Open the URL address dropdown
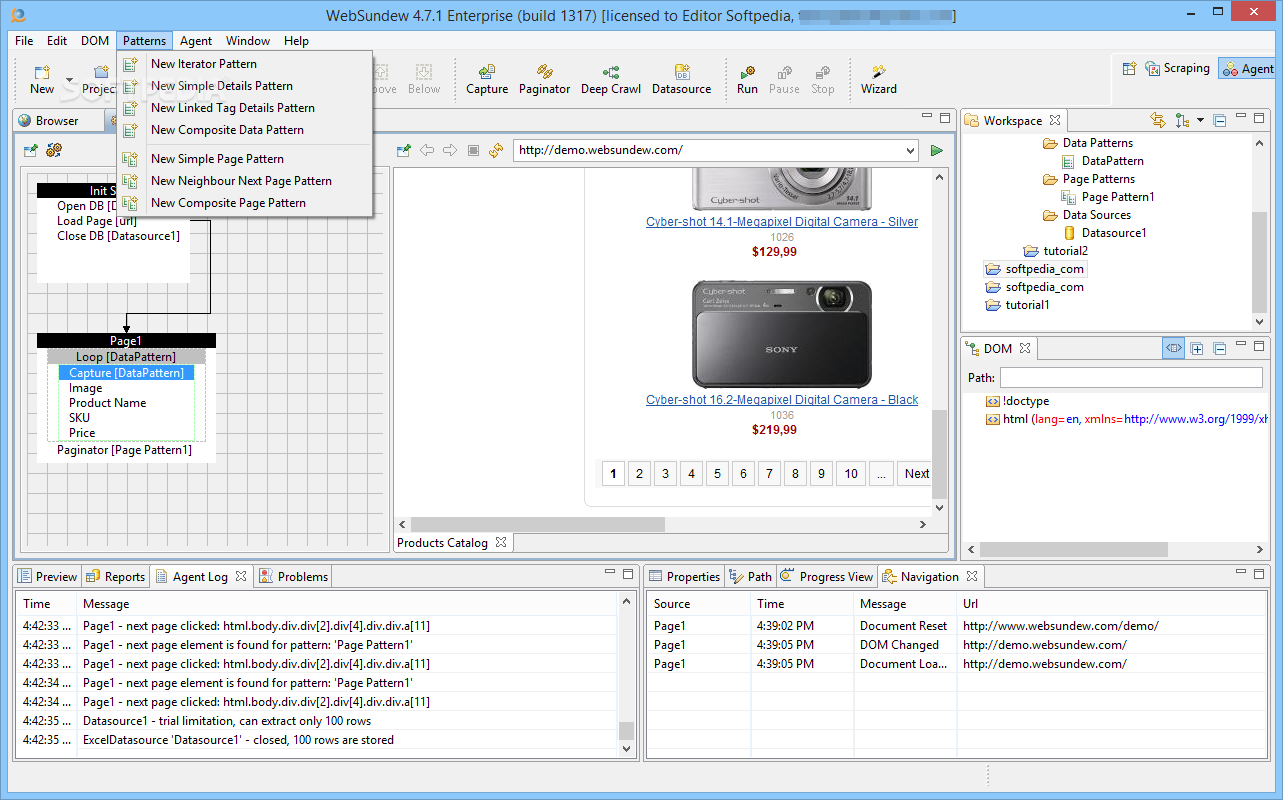Viewport: 1283px width, 800px height. tap(908, 151)
